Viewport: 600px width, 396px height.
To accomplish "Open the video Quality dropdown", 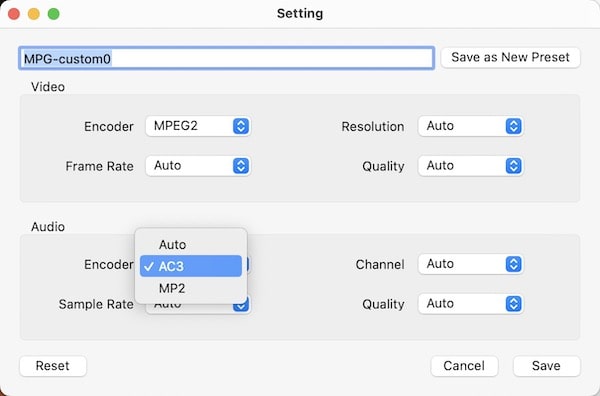I will point(470,166).
